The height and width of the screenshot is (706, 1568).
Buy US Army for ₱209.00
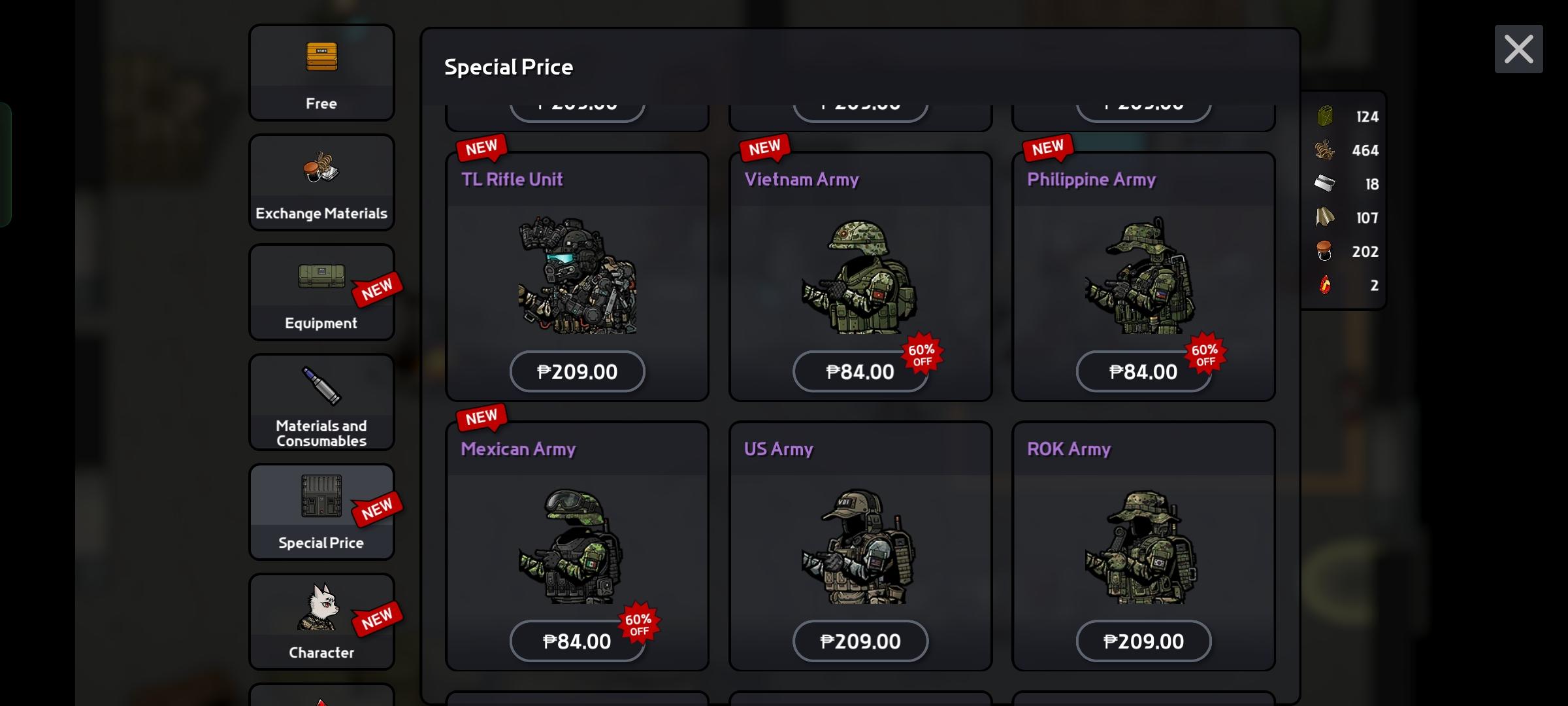860,641
